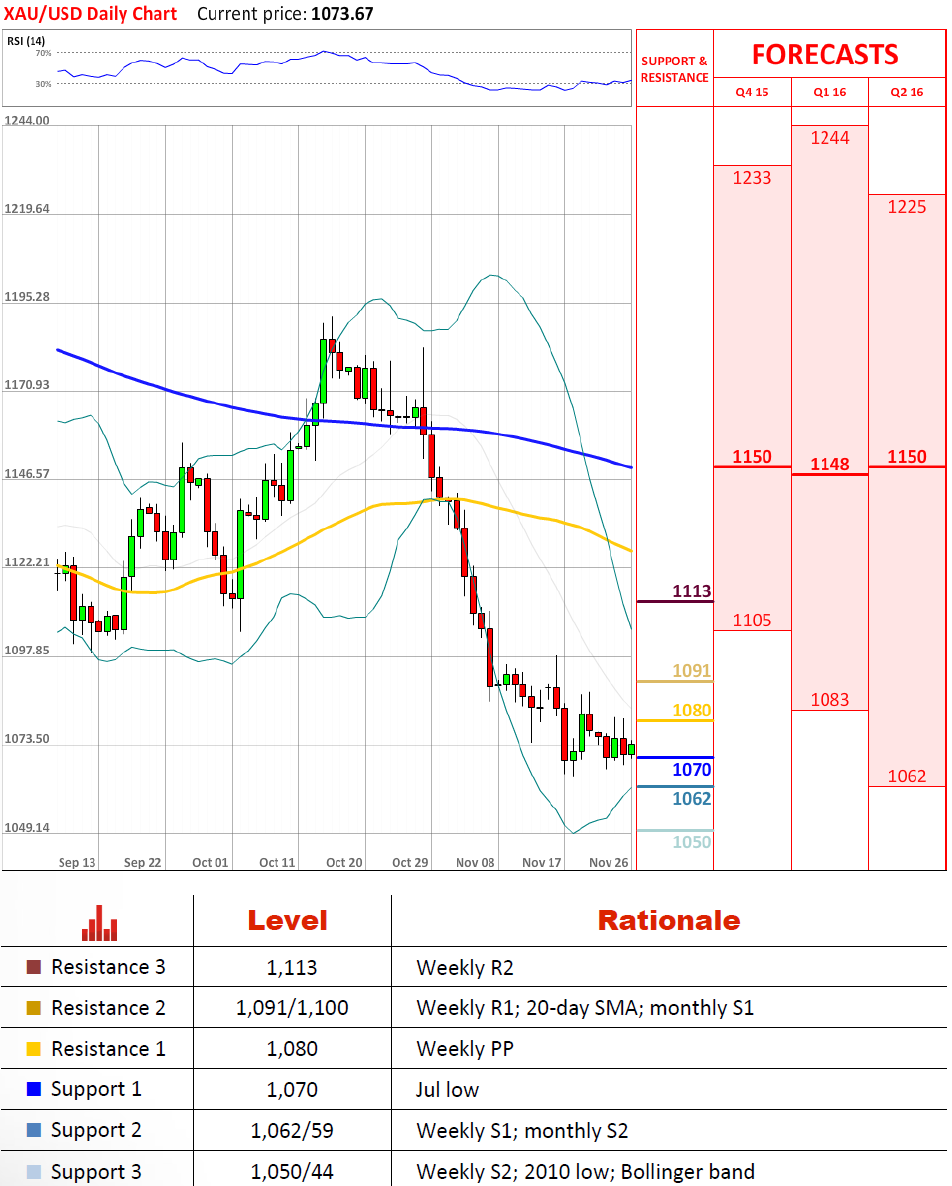Click the red bar chart icon
The height and width of the screenshot is (1186, 952).
pyautogui.click(x=100, y=924)
